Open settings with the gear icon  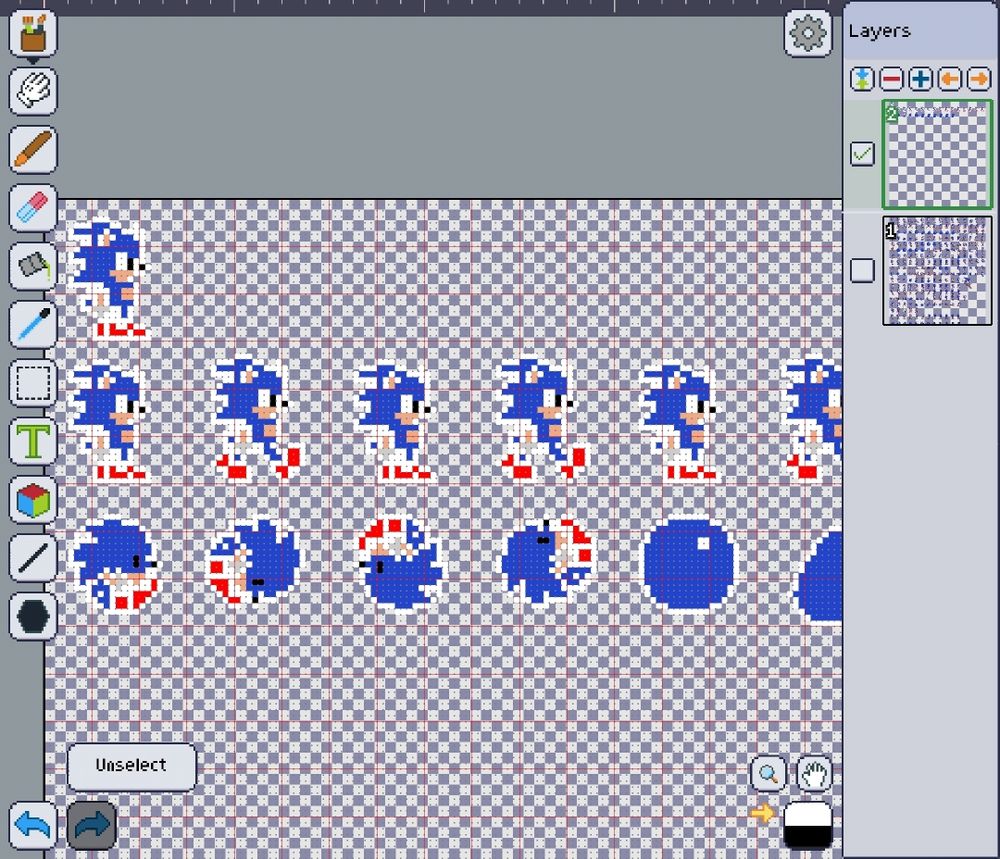point(808,33)
